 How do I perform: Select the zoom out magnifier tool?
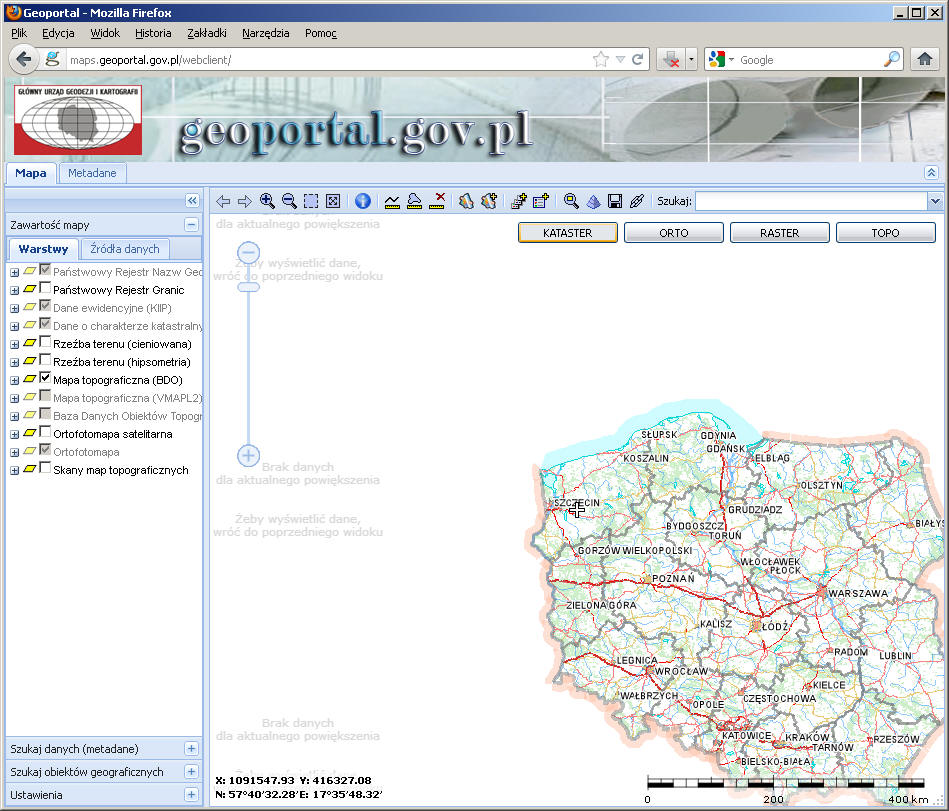tap(289, 201)
